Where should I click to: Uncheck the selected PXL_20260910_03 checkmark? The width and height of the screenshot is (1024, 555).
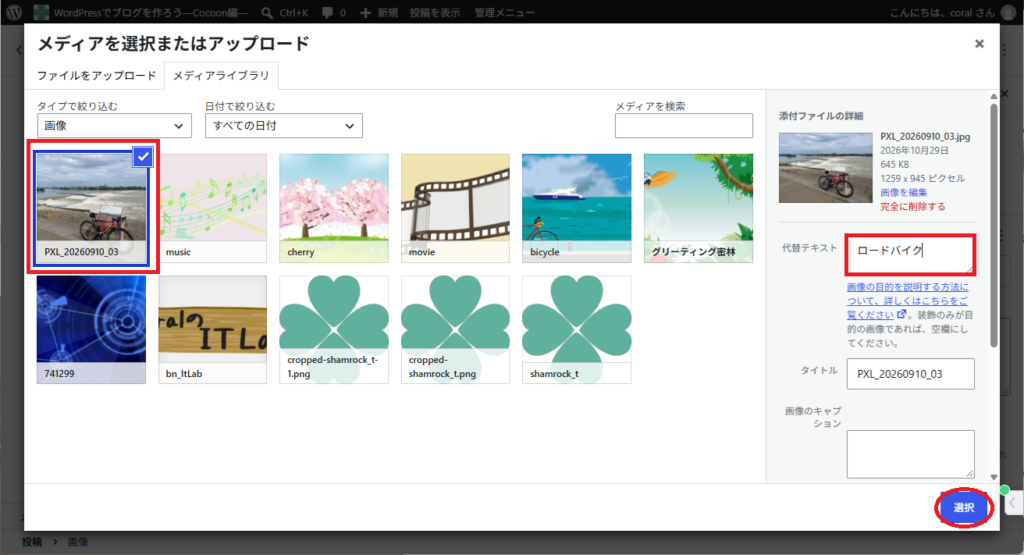(143, 157)
